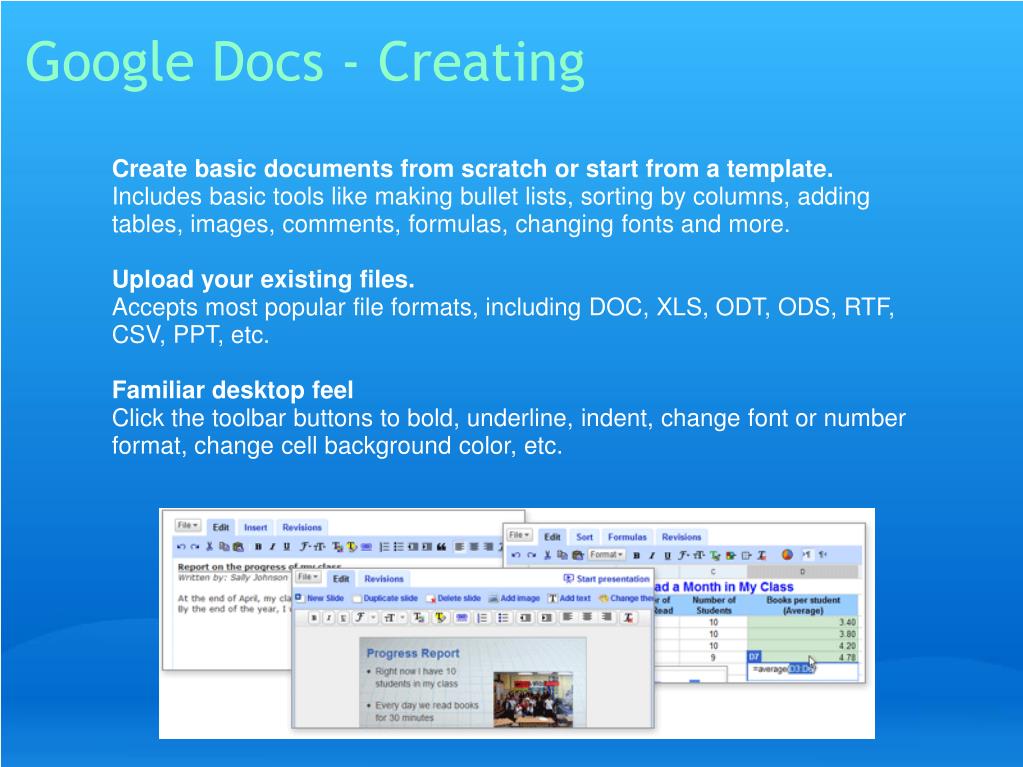Click the highlight color icon in the document toolbar
Screen dimensions: 1023x767
point(352,547)
